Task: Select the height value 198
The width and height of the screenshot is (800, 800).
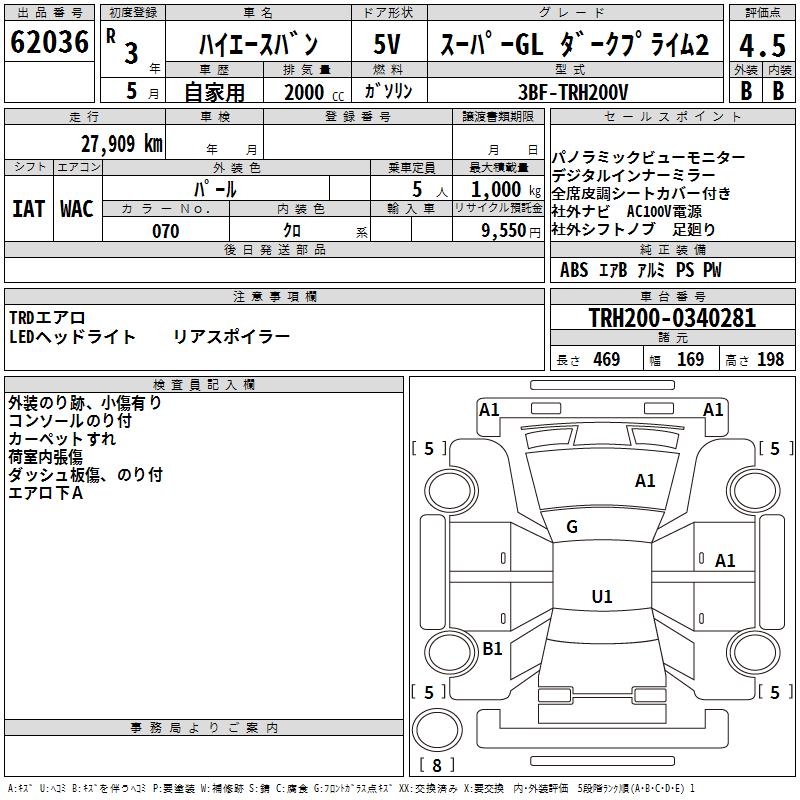Action: click(770, 359)
